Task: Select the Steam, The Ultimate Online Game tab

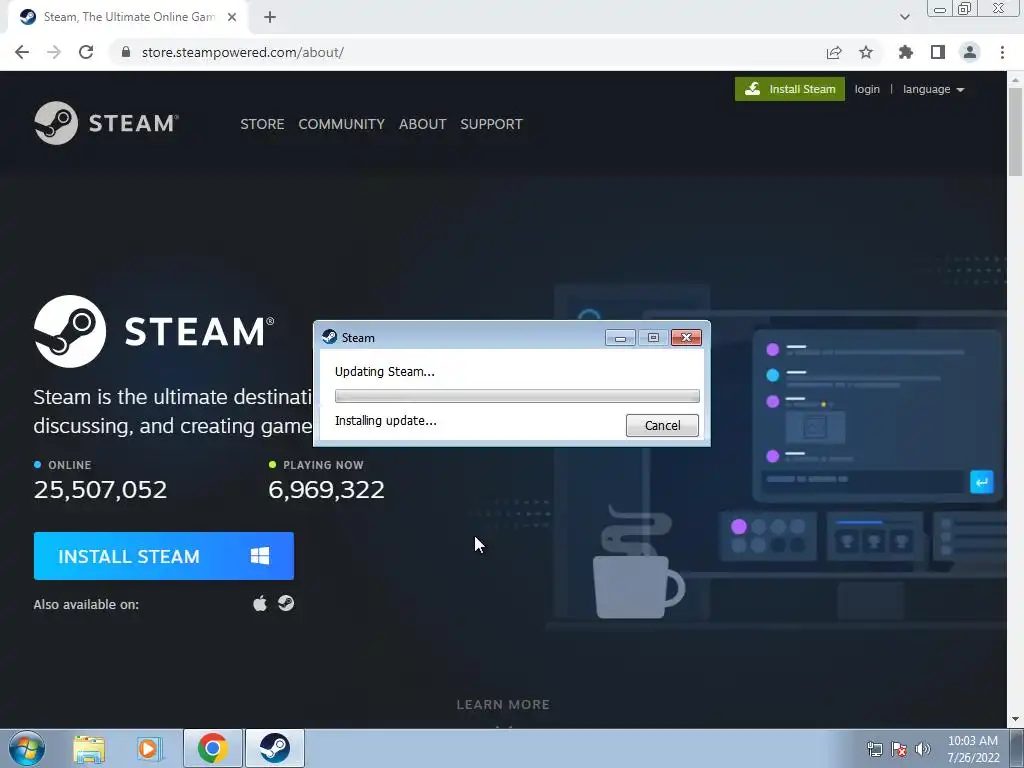Action: click(x=128, y=18)
